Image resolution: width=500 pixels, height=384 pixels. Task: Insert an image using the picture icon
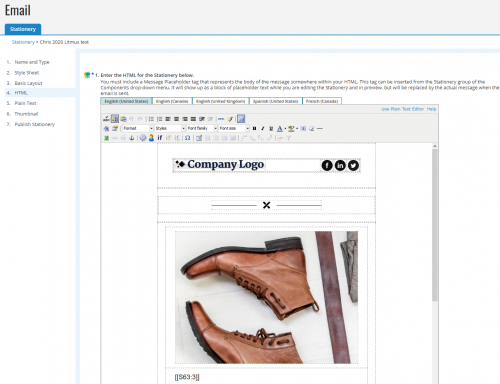click(x=106, y=138)
